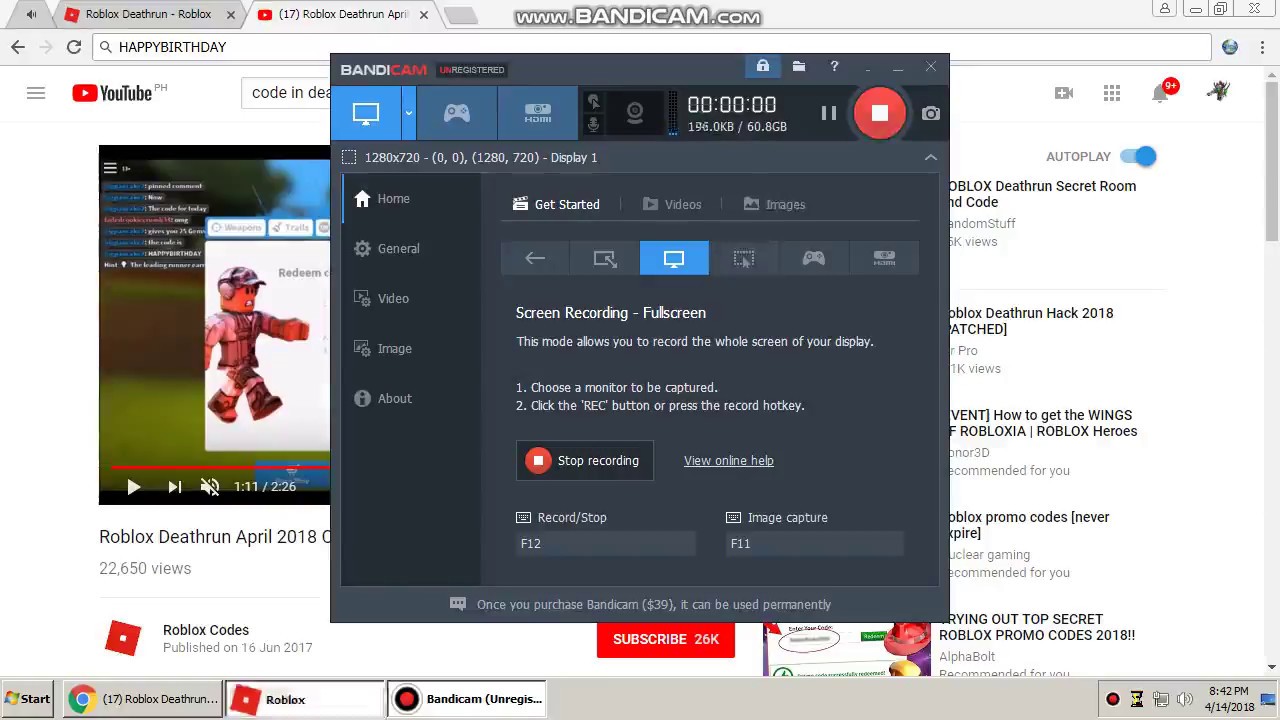
Task: Click the Stop recording button
Action: point(585,460)
